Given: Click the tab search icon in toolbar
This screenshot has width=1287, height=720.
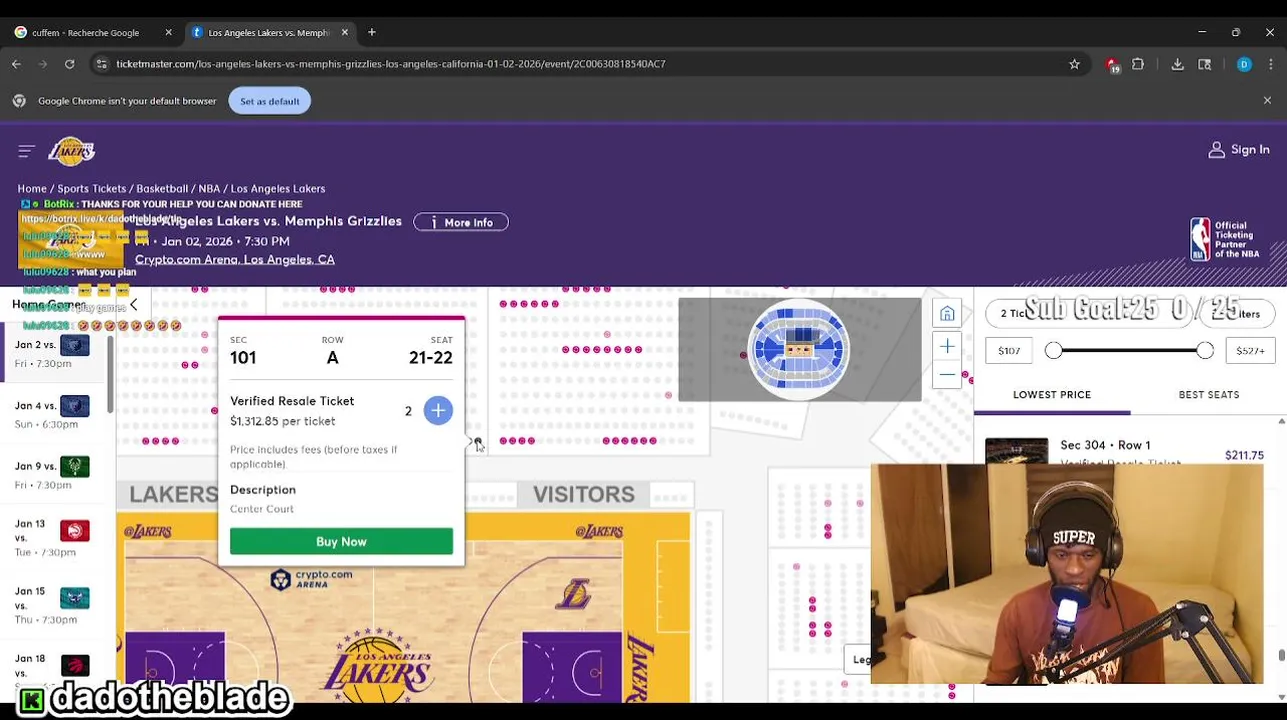Looking at the screenshot, I should [1205, 64].
